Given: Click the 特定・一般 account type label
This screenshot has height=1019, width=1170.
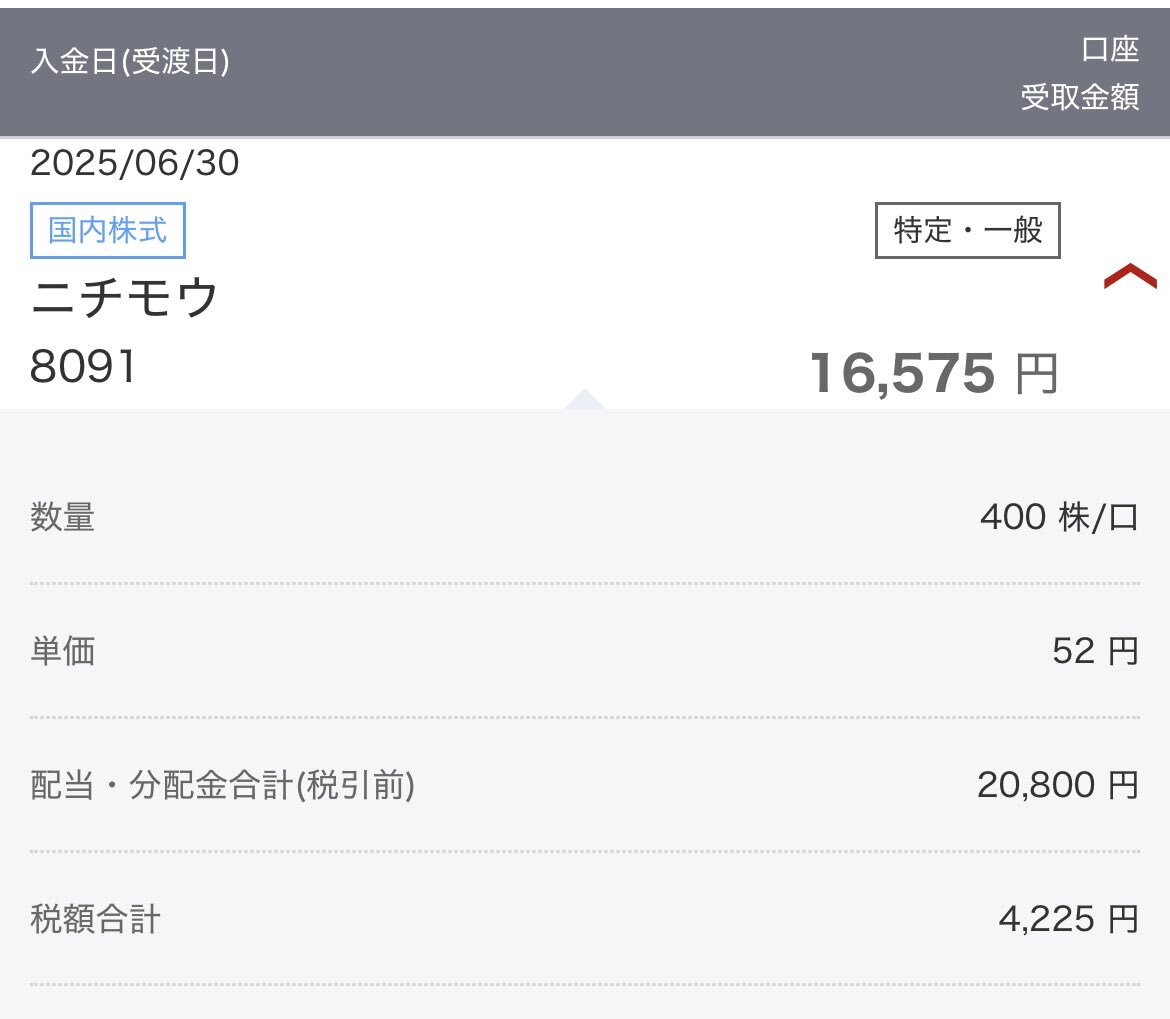Looking at the screenshot, I should [967, 231].
